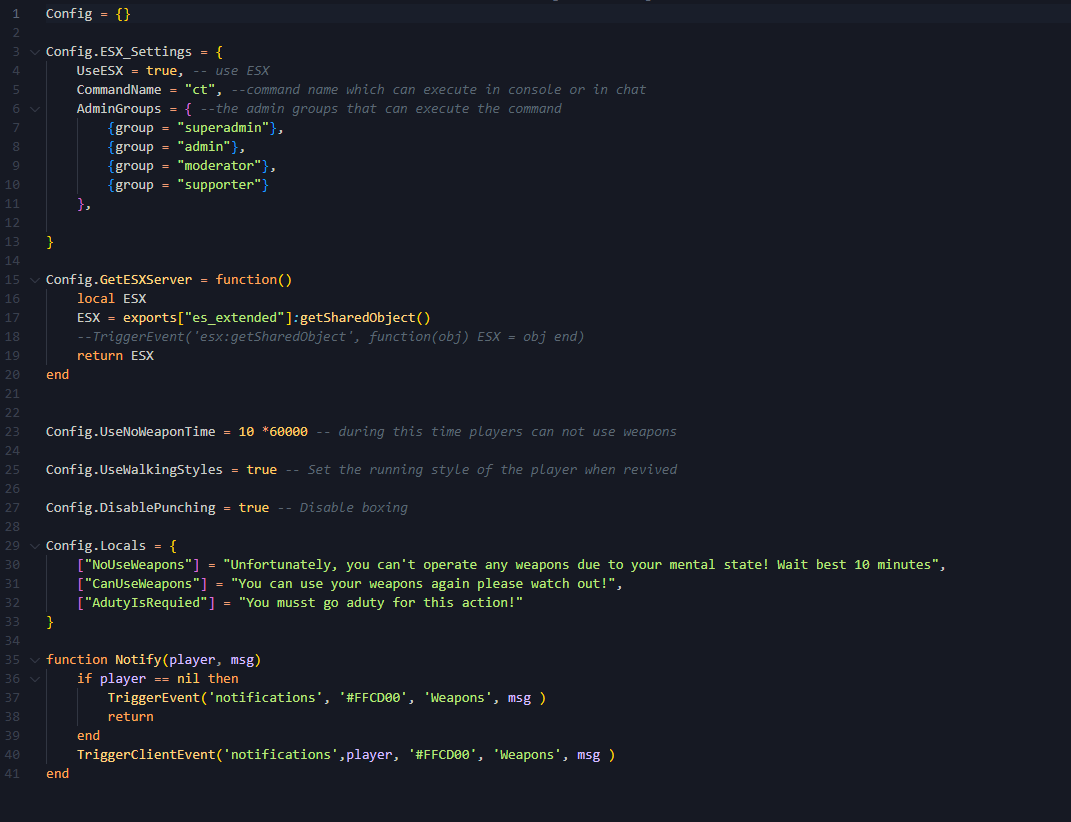Click the 'true' value after UseESX
The width and height of the screenshot is (1071, 822).
coord(161,70)
